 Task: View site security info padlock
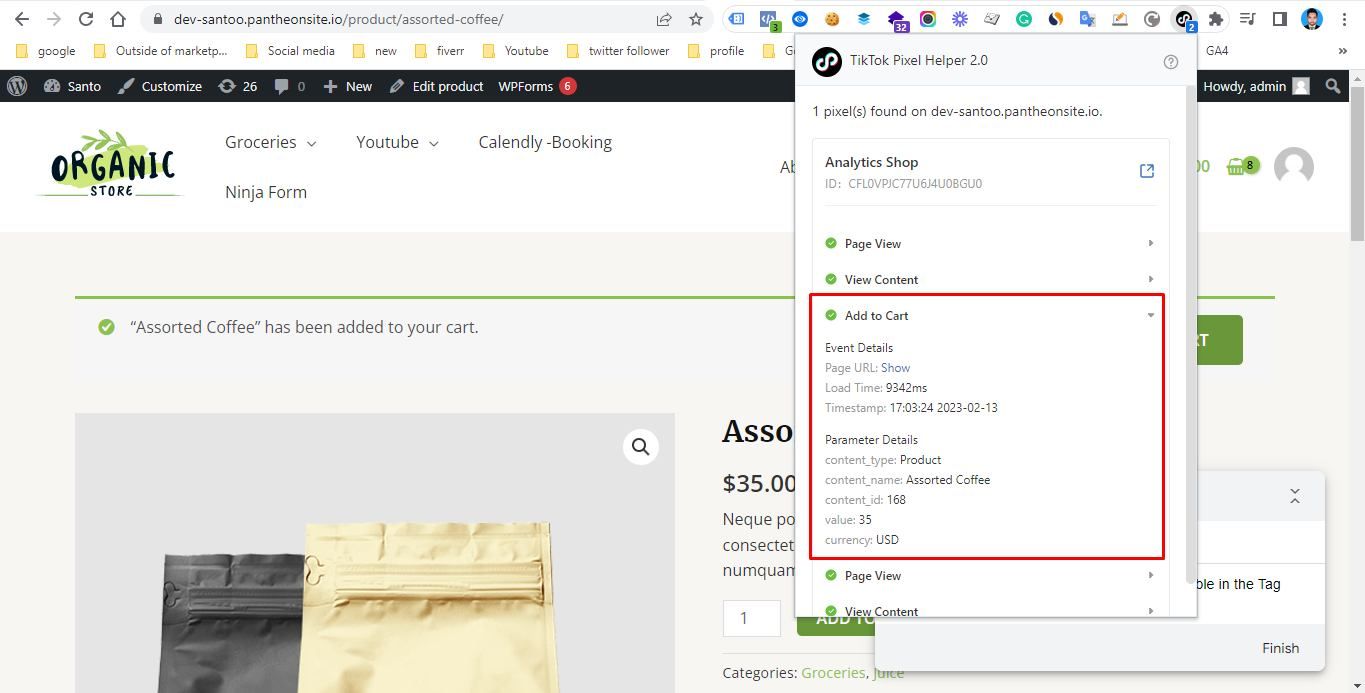tap(158, 19)
